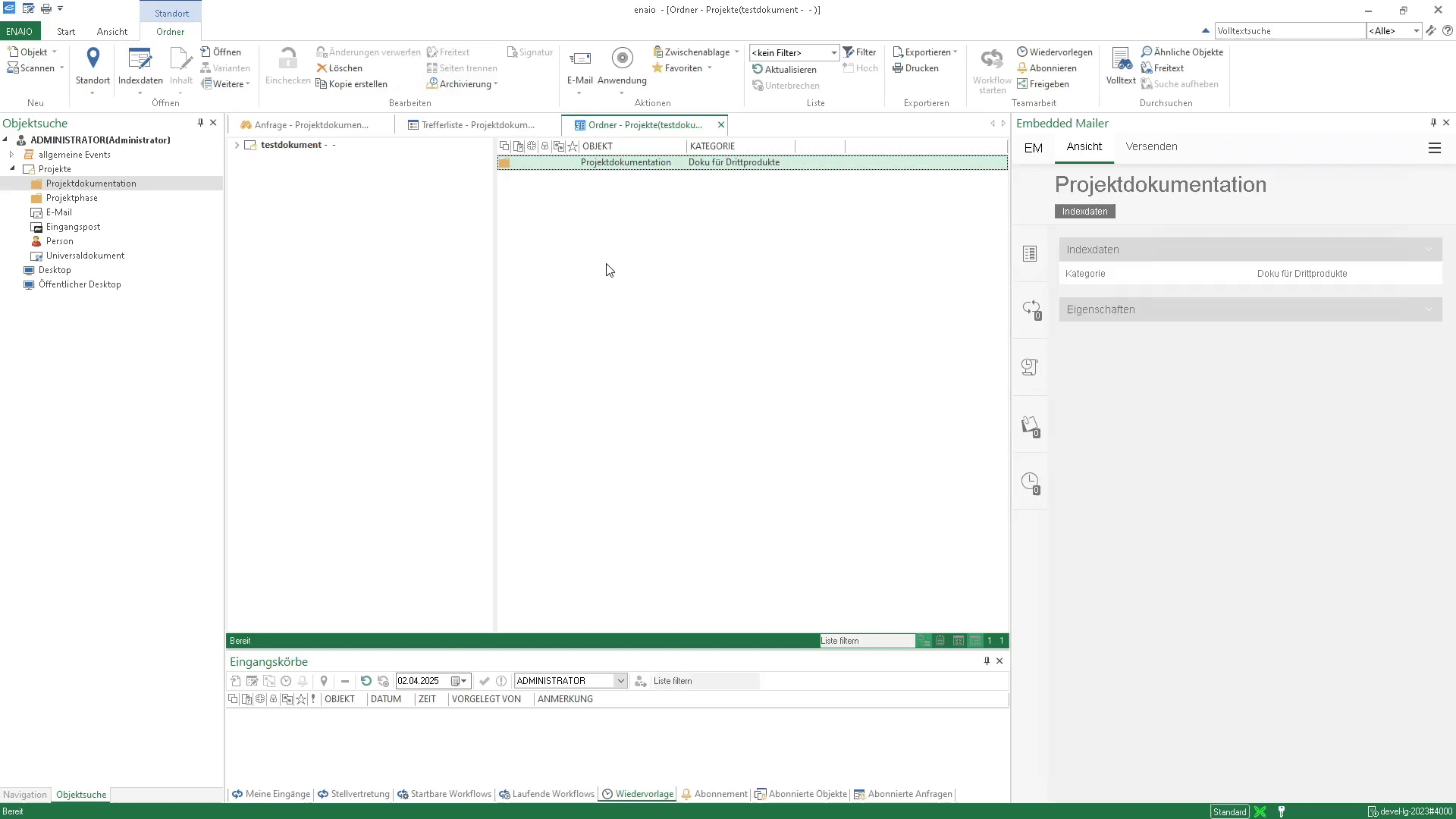Select Eingangspost in the tree

click(73, 227)
